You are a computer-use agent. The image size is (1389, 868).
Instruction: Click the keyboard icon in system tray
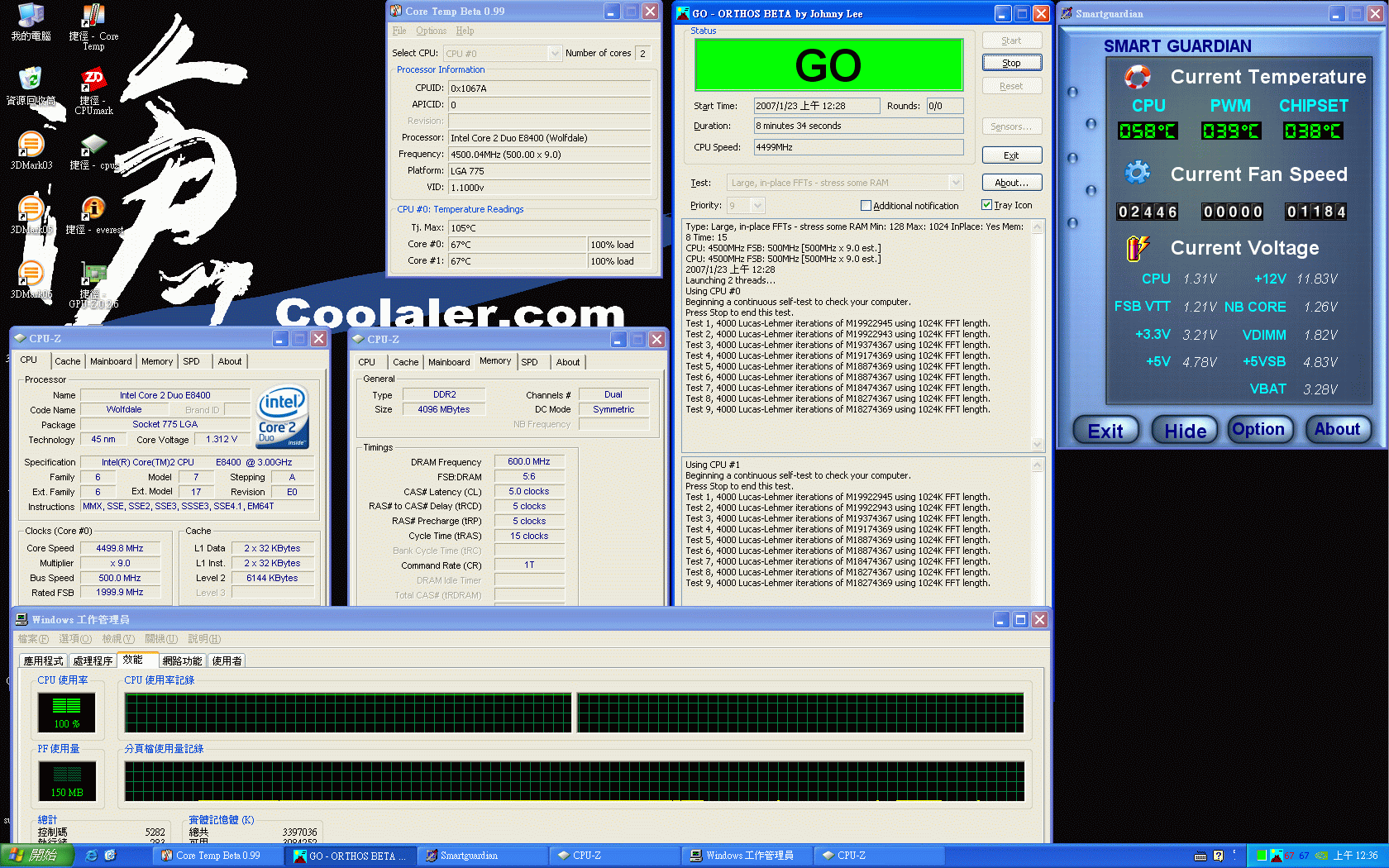1200,856
